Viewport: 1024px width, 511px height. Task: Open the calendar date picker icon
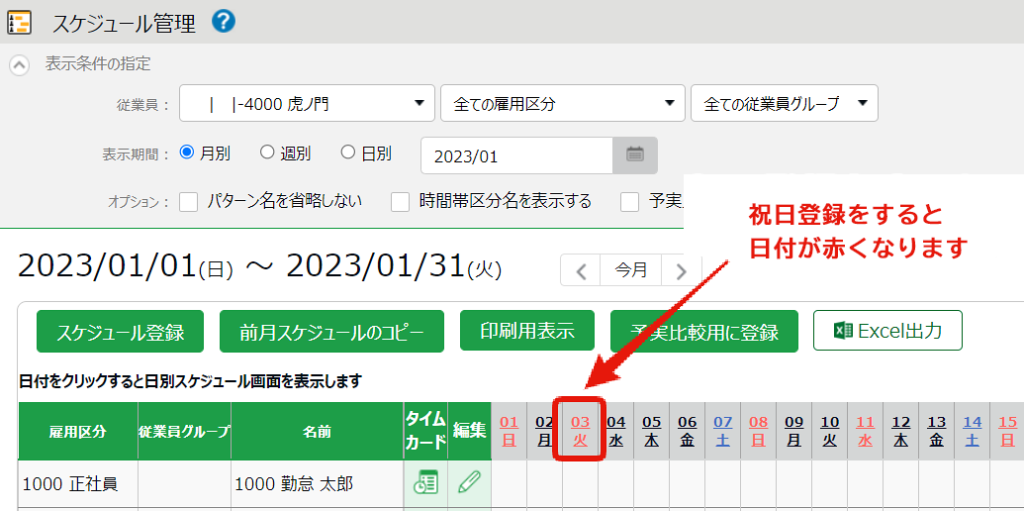pos(635,155)
